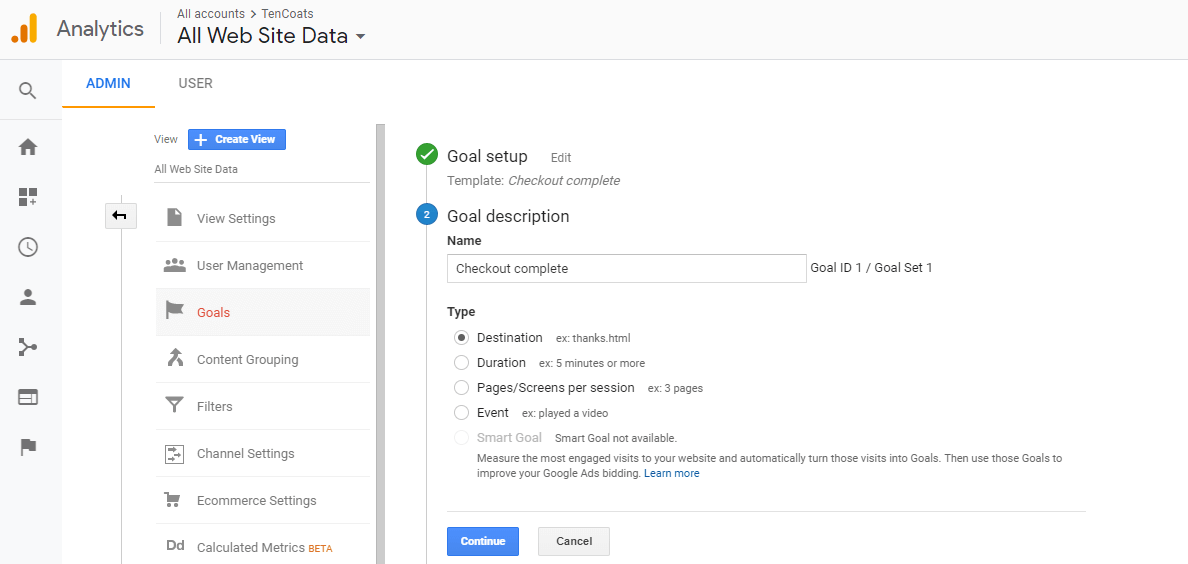Open the All Web Site Data dropdown
The image size is (1188, 564).
pyautogui.click(x=271, y=36)
